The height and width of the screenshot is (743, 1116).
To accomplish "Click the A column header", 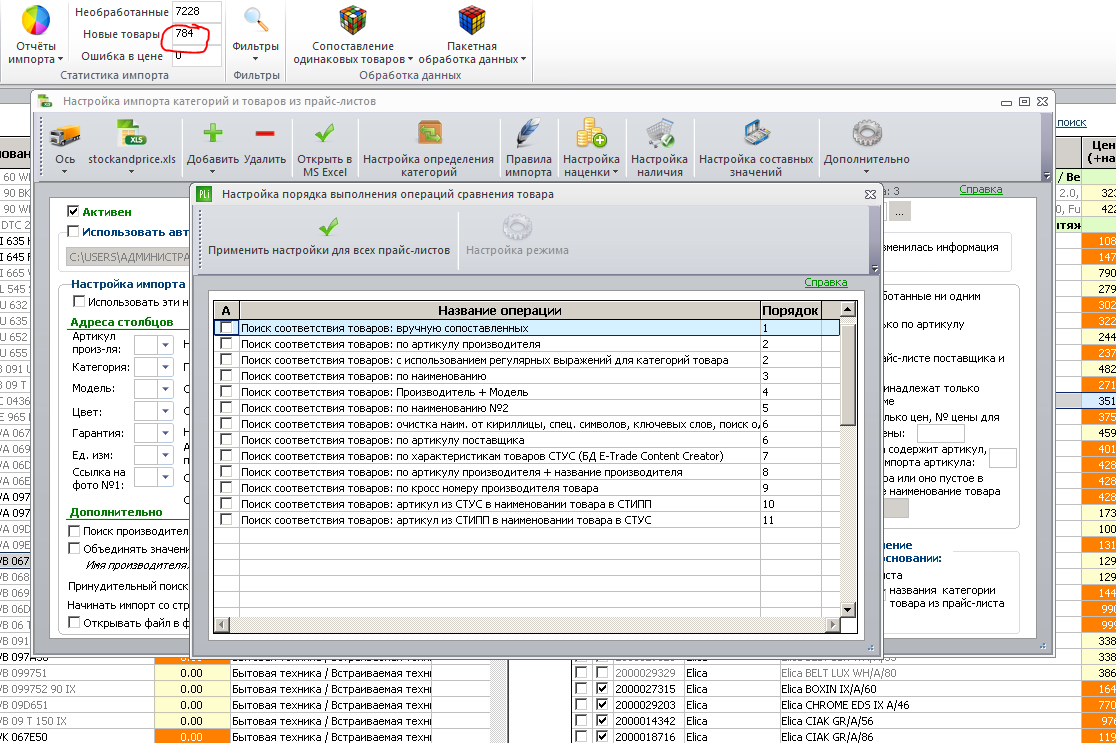I will click(226, 310).
